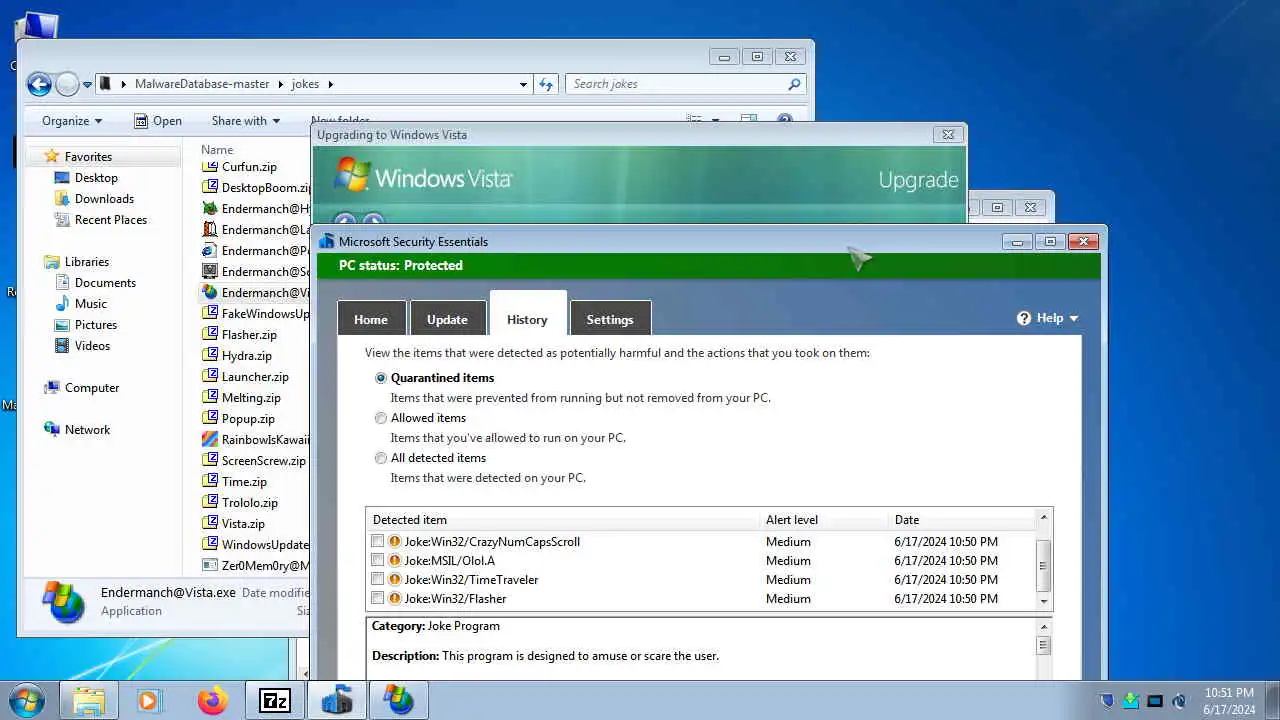Screen dimensions: 1280x720
Task: Click the Name column header in Explorer
Action: (217, 149)
